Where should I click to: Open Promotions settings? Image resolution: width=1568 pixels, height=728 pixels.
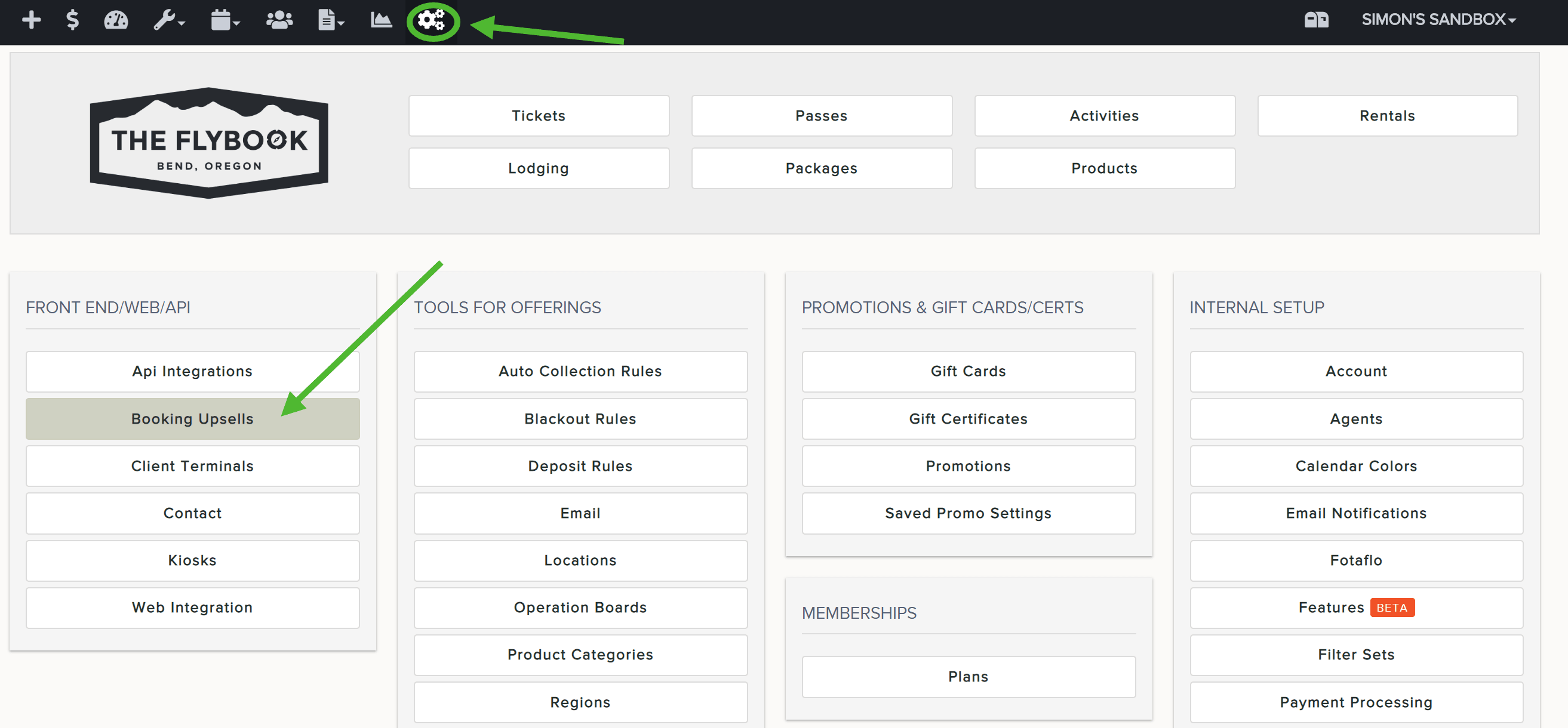click(x=969, y=466)
